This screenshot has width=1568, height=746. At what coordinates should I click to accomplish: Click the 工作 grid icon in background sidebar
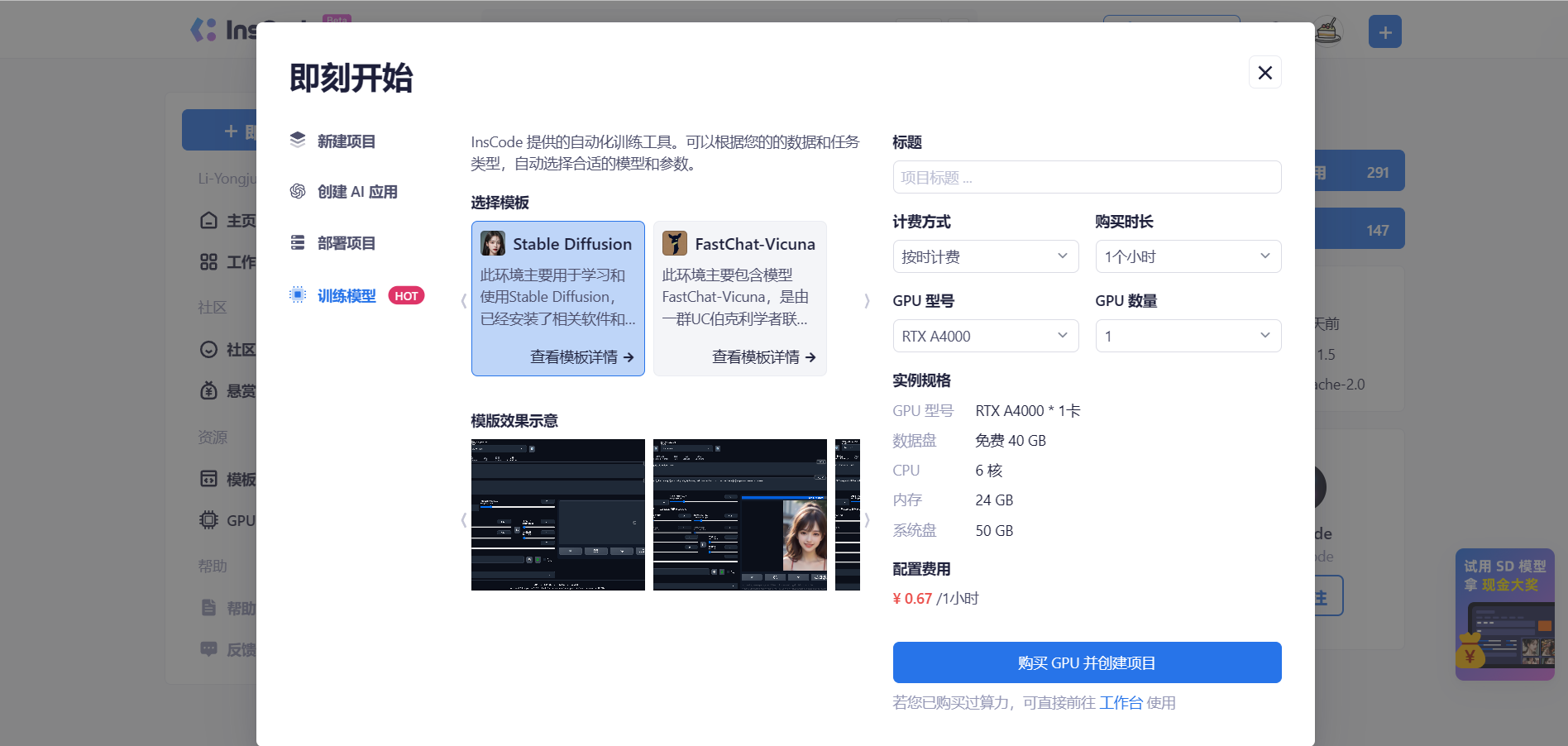(x=208, y=262)
